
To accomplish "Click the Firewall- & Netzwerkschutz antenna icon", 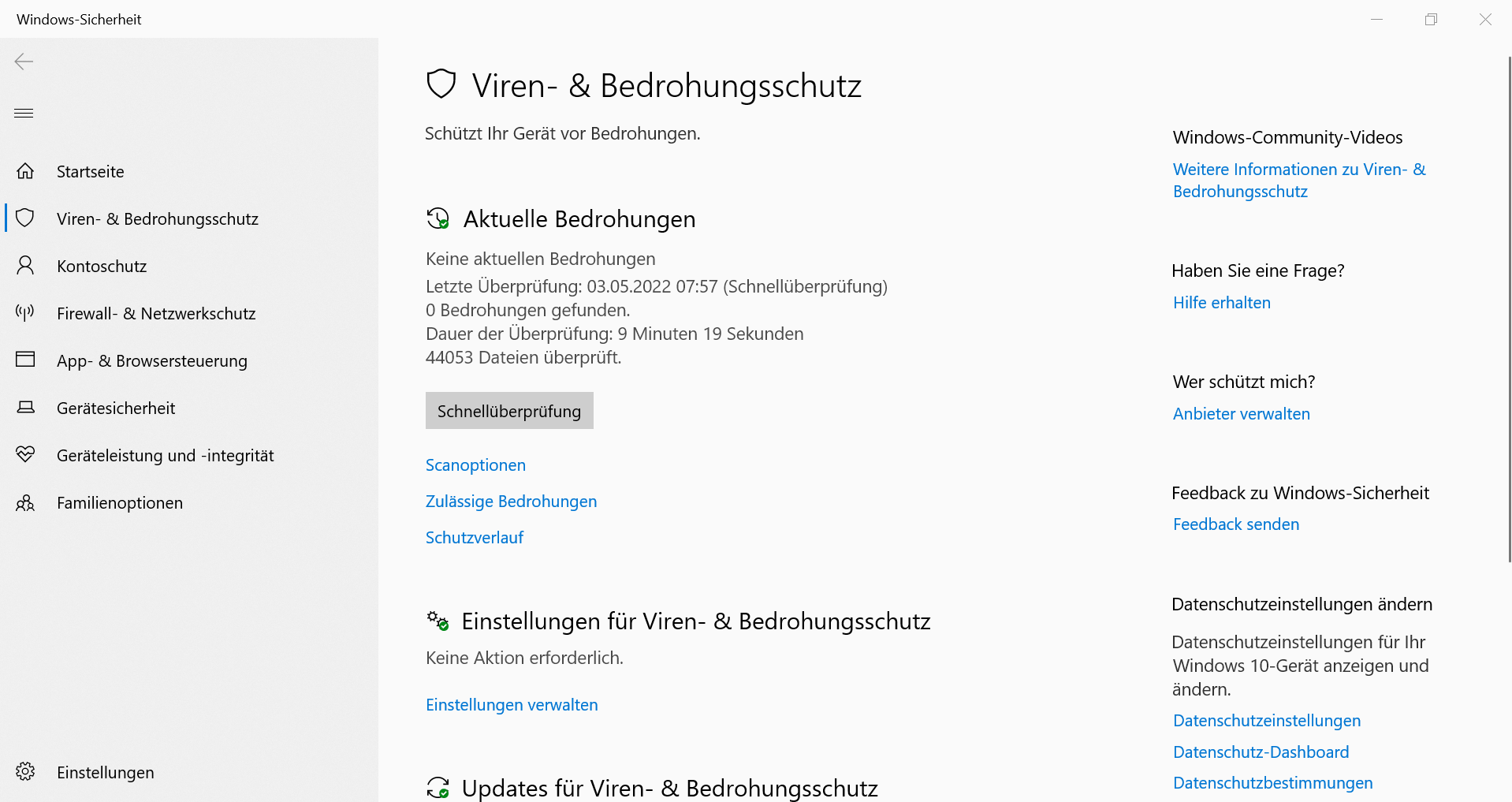I will [25, 313].
